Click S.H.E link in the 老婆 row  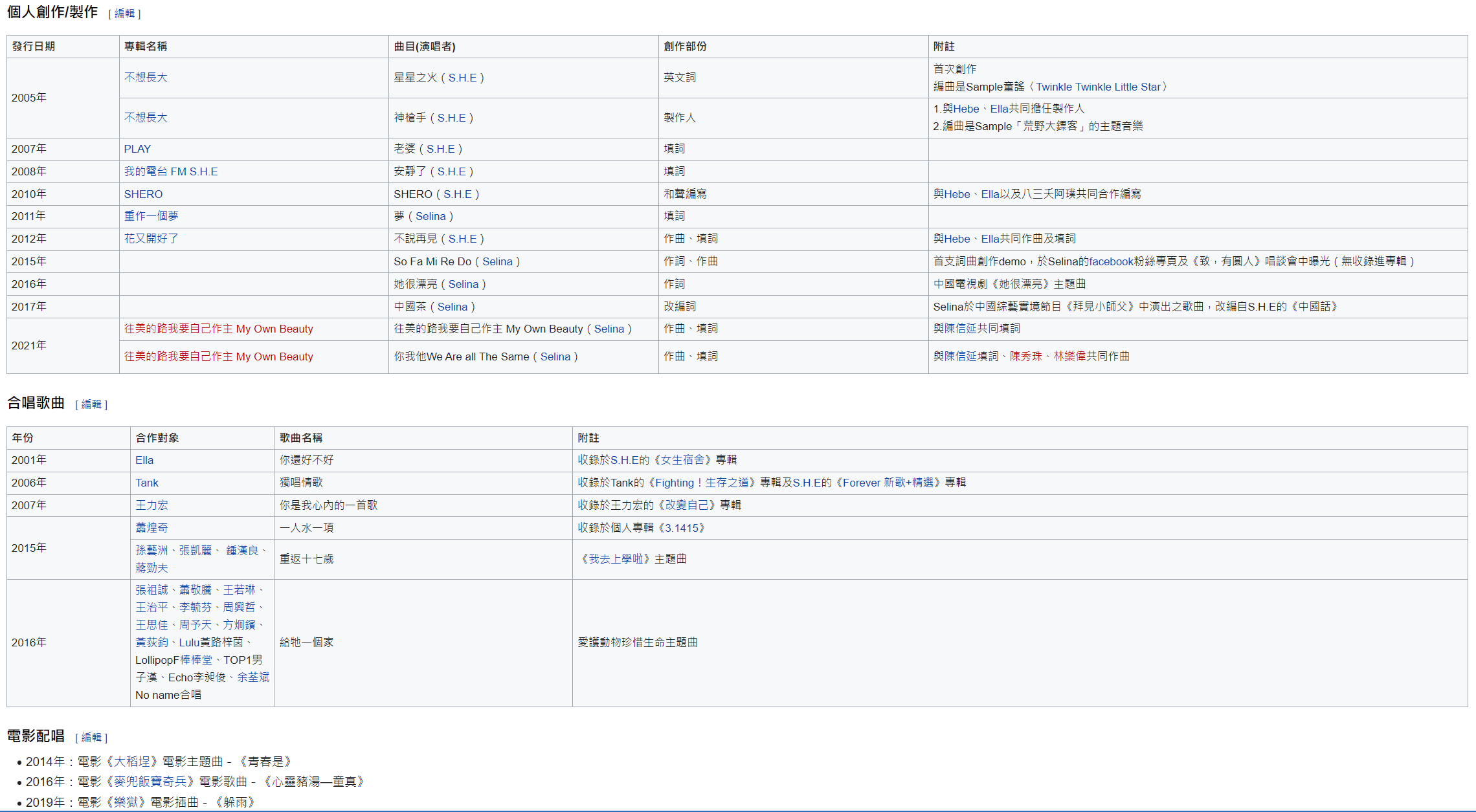pyautogui.click(x=440, y=149)
